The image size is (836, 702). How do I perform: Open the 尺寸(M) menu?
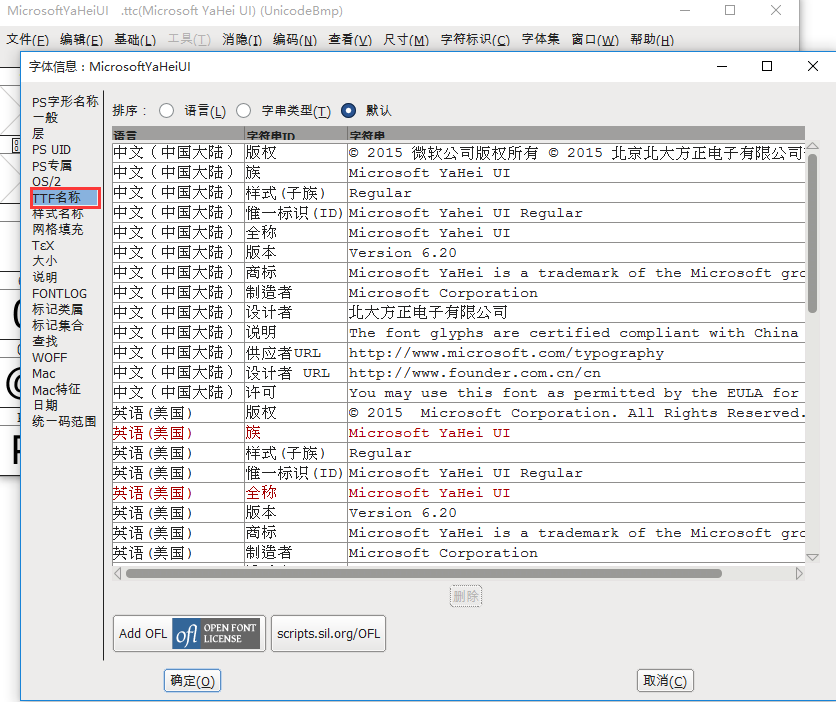click(406, 39)
